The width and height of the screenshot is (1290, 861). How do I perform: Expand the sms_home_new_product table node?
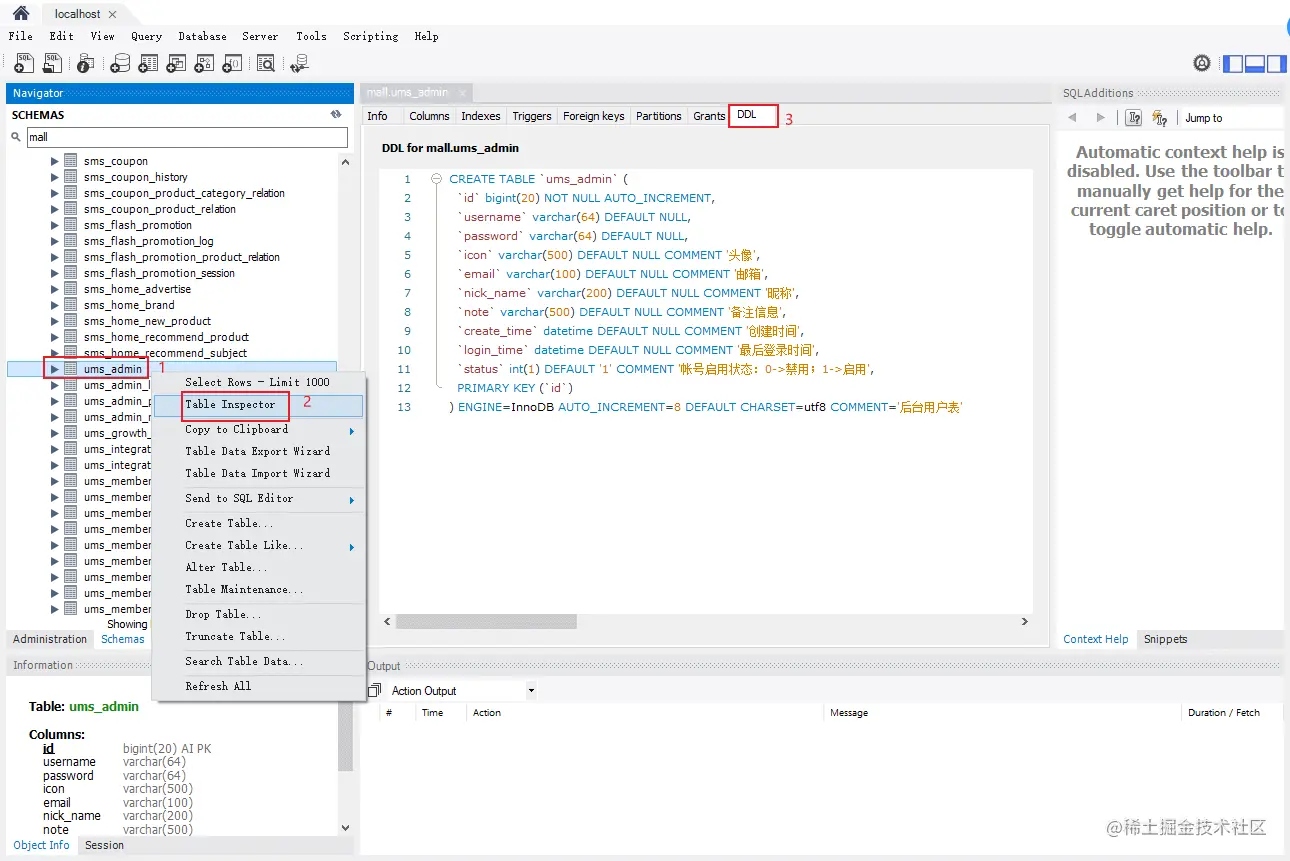55,321
